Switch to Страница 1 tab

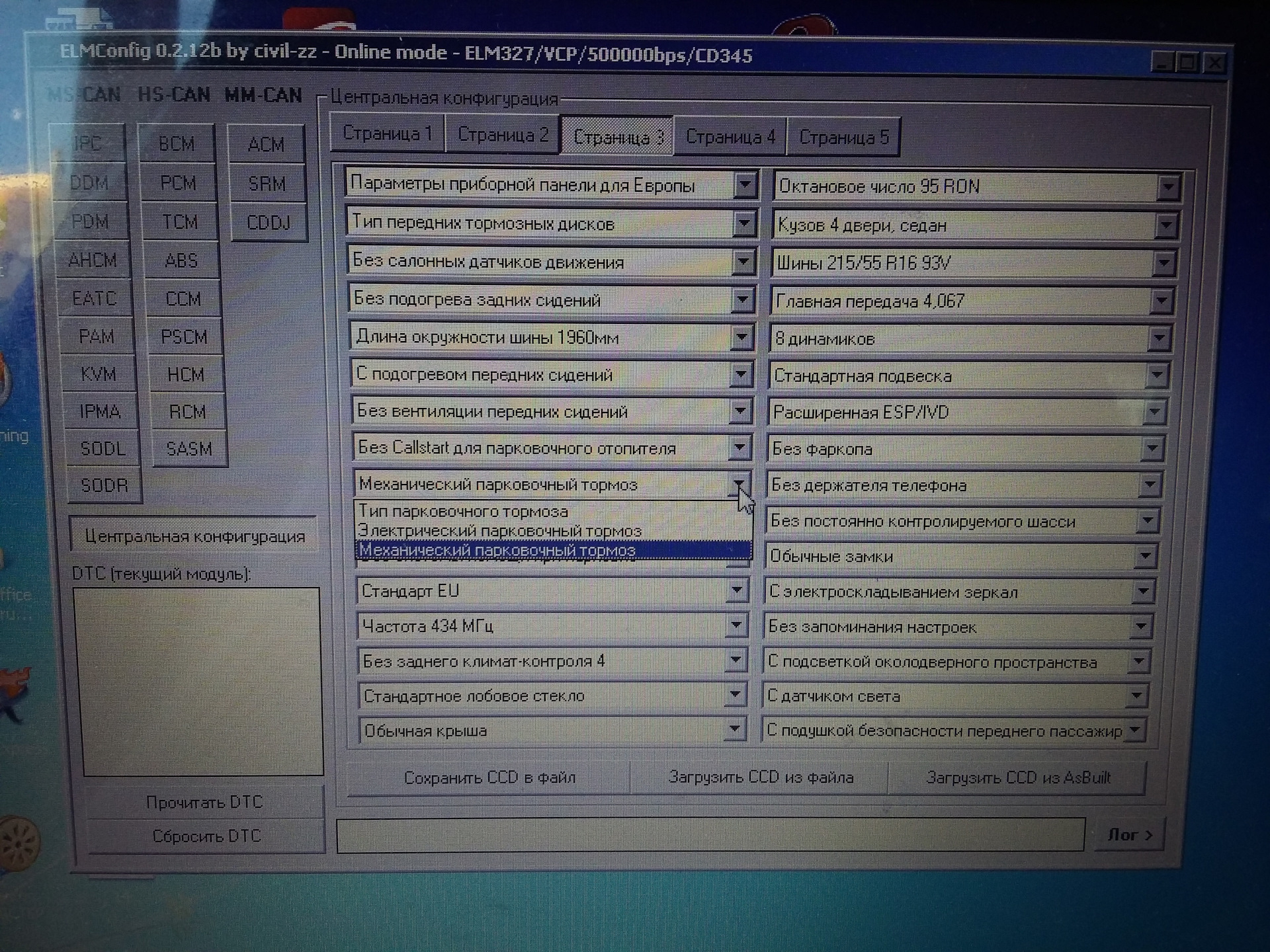point(387,134)
